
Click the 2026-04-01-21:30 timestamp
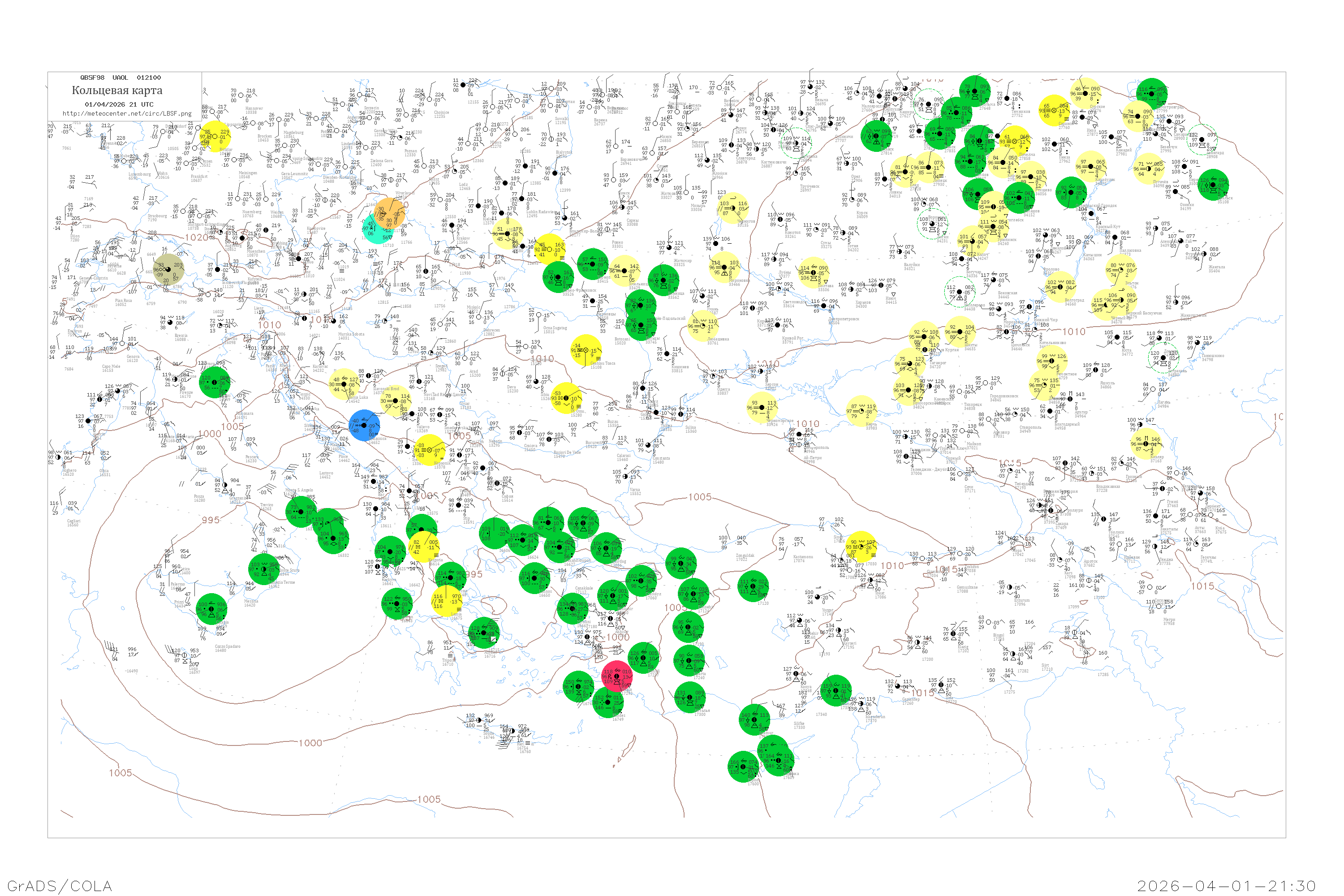point(1226,886)
